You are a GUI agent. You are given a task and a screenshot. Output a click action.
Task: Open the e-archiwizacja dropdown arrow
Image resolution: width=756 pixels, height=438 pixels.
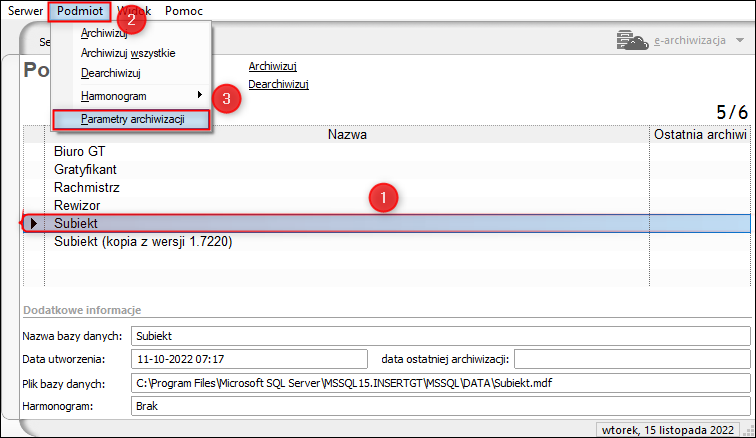pos(740,41)
